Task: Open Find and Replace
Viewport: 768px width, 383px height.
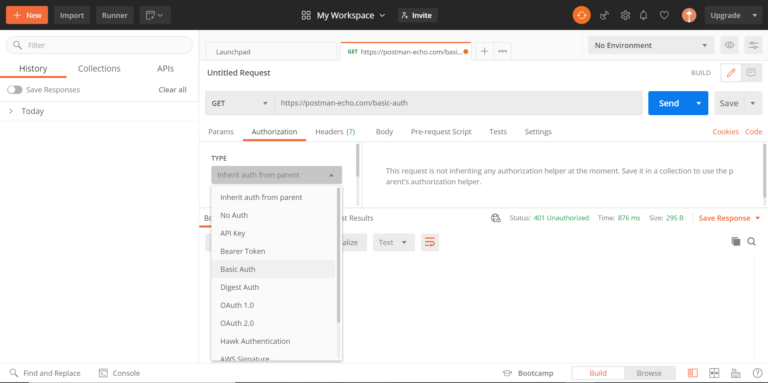Action: pyautogui.click(x=45, y=373)
